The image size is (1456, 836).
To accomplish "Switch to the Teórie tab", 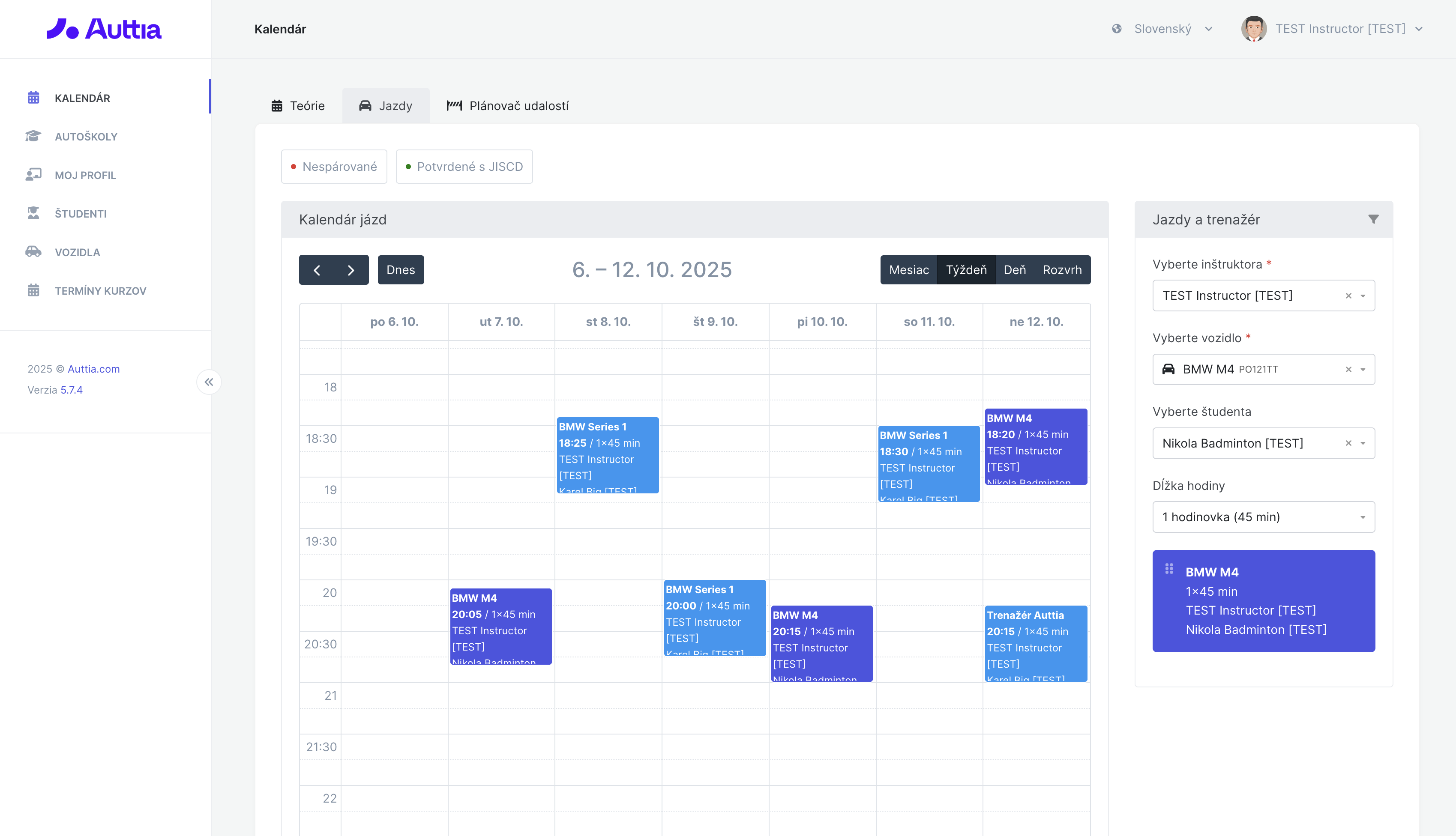I will tap(298, 106).
